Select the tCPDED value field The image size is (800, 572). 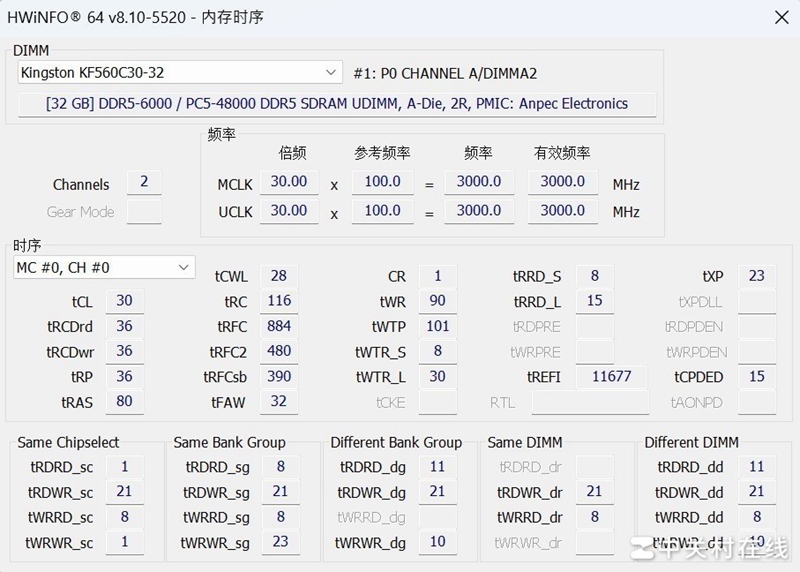click(756, 377)
